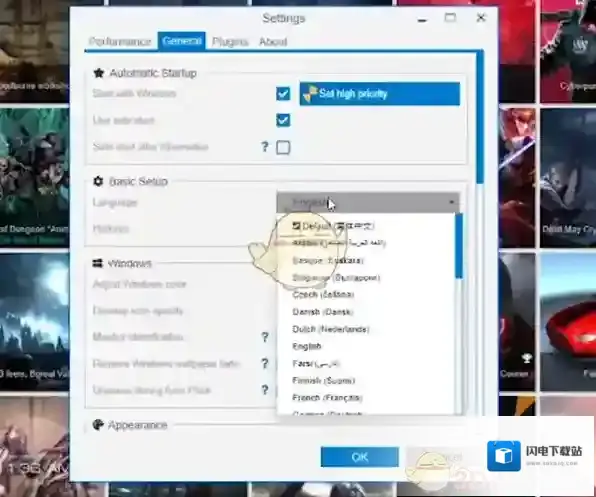Choose French (Français) in language list

[327, 397]
